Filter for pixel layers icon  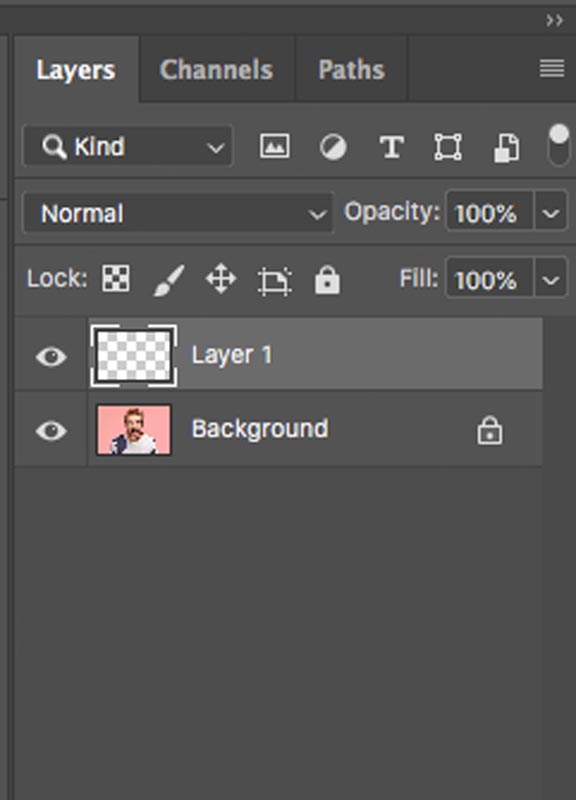(x=274, y=147)
